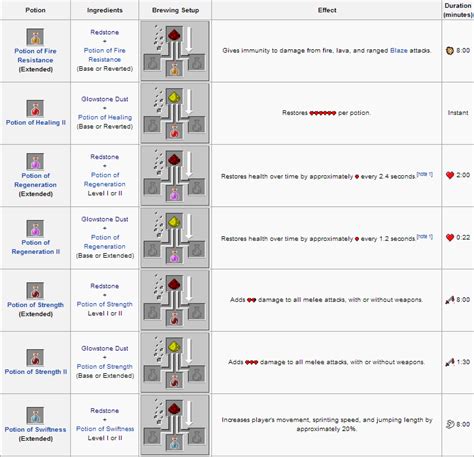Follow the Glowstone Dust link in Regeneration II row
This screenshot has width=474, height=457.
[105, 219]
